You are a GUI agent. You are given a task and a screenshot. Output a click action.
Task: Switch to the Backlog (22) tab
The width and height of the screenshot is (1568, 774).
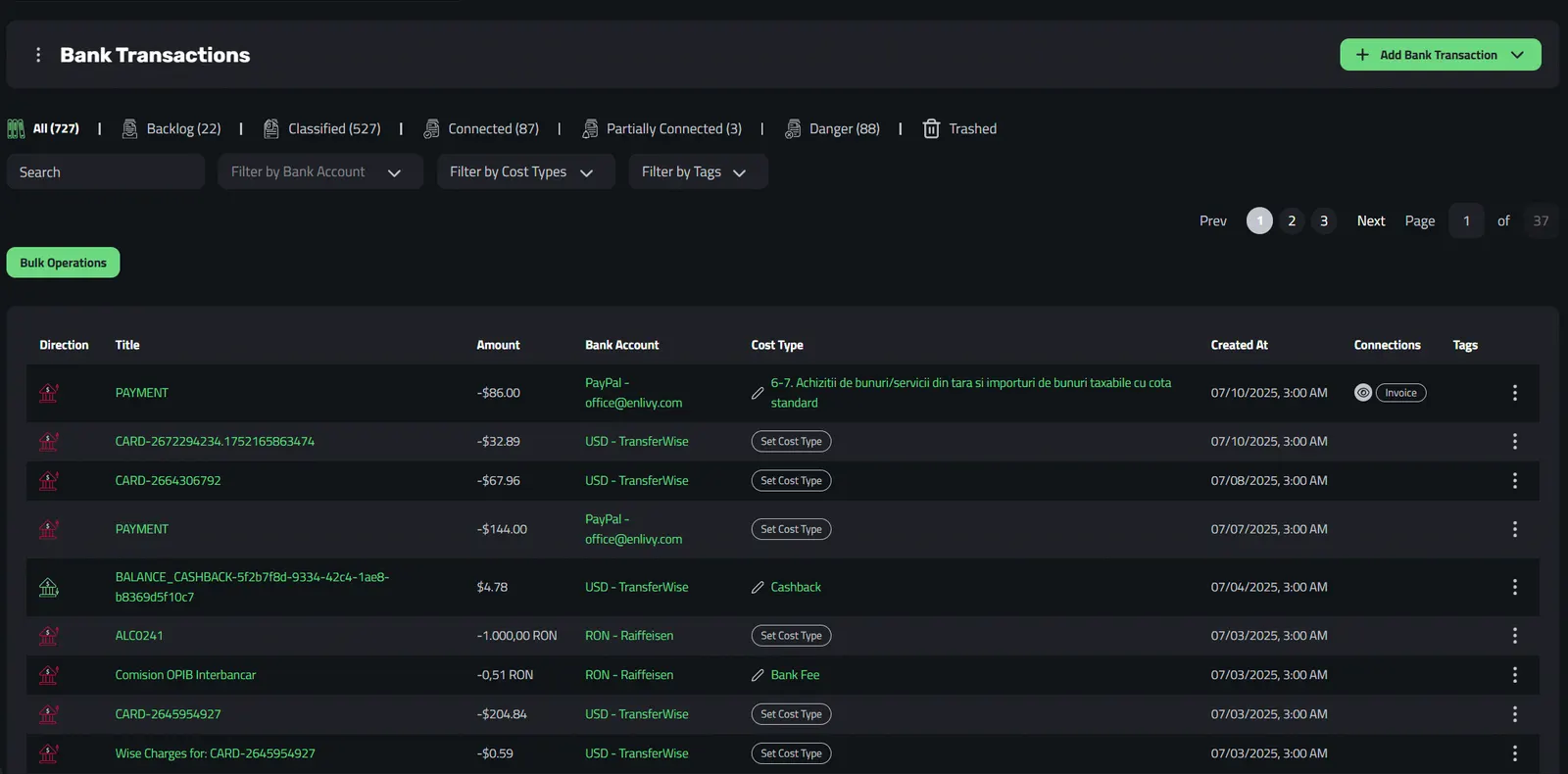pos(171,128)
